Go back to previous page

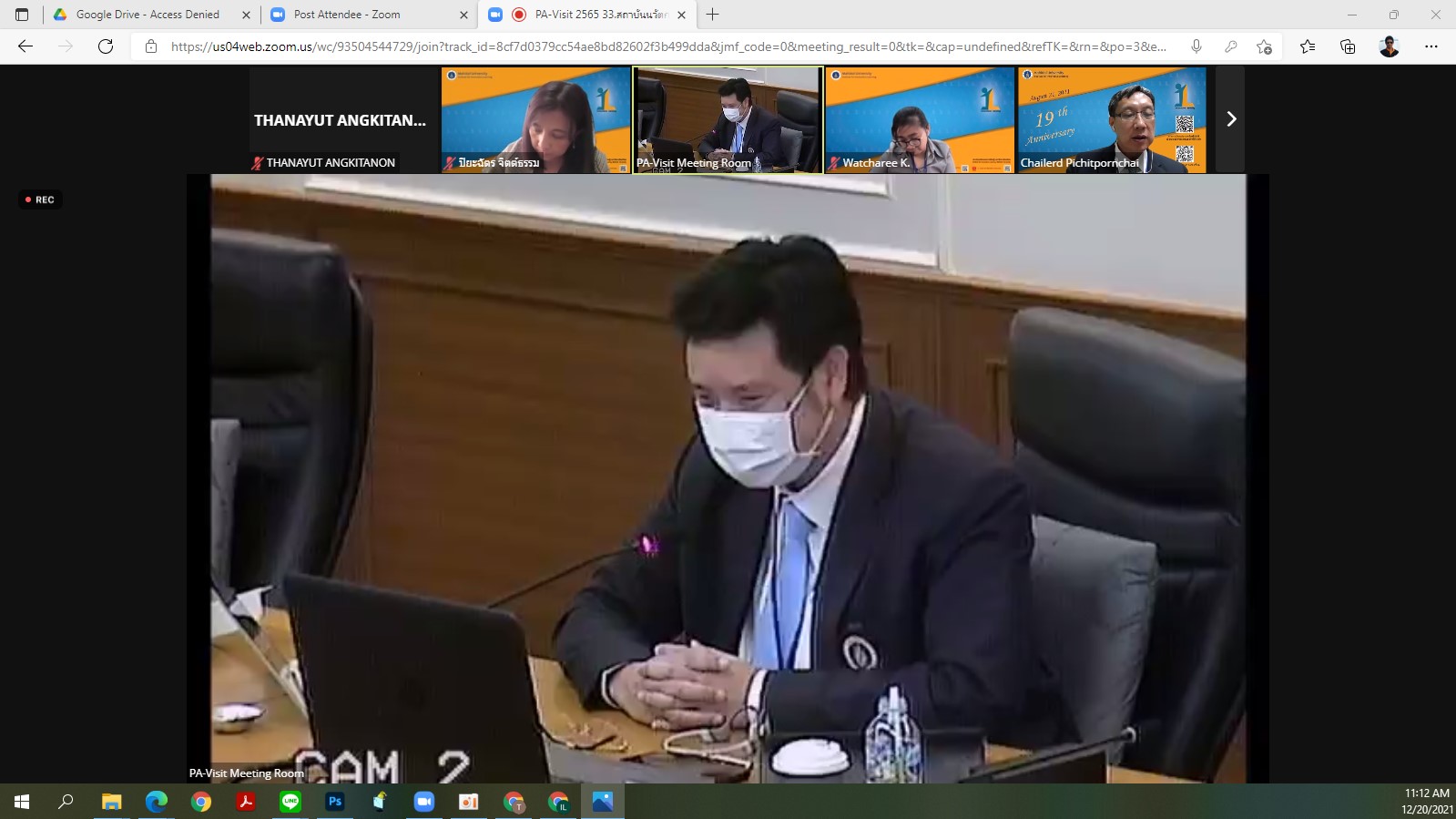click(25, 46)
